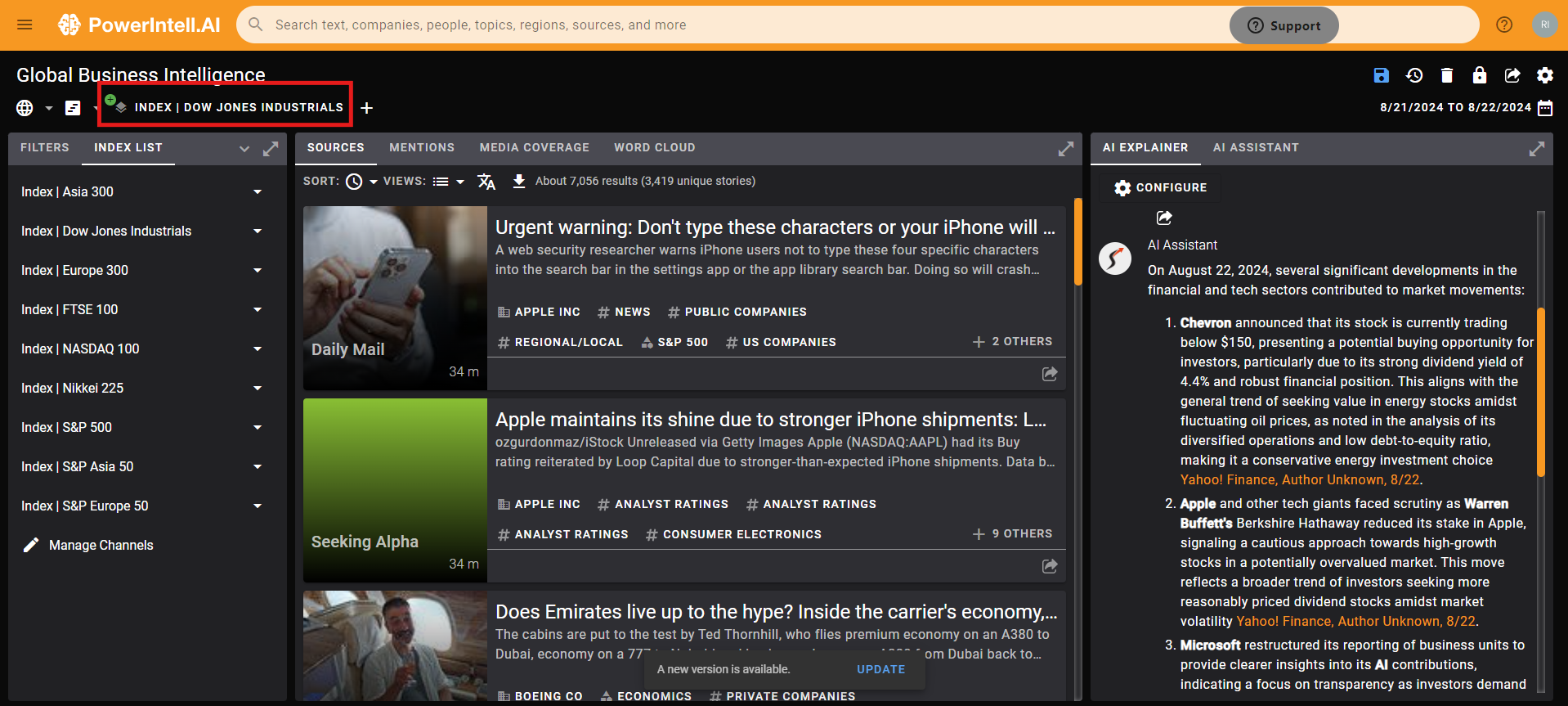Open the Word Cloud tab

click(x=655, y=148)
